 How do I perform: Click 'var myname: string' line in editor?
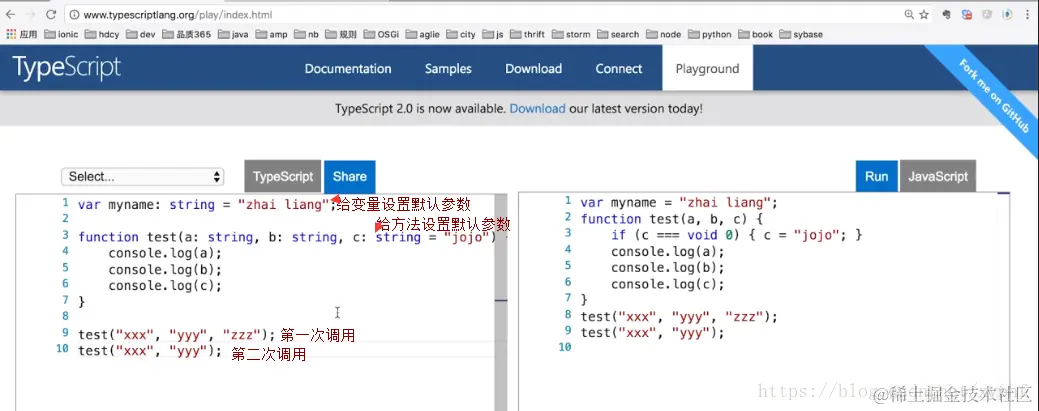pos(207,204)
